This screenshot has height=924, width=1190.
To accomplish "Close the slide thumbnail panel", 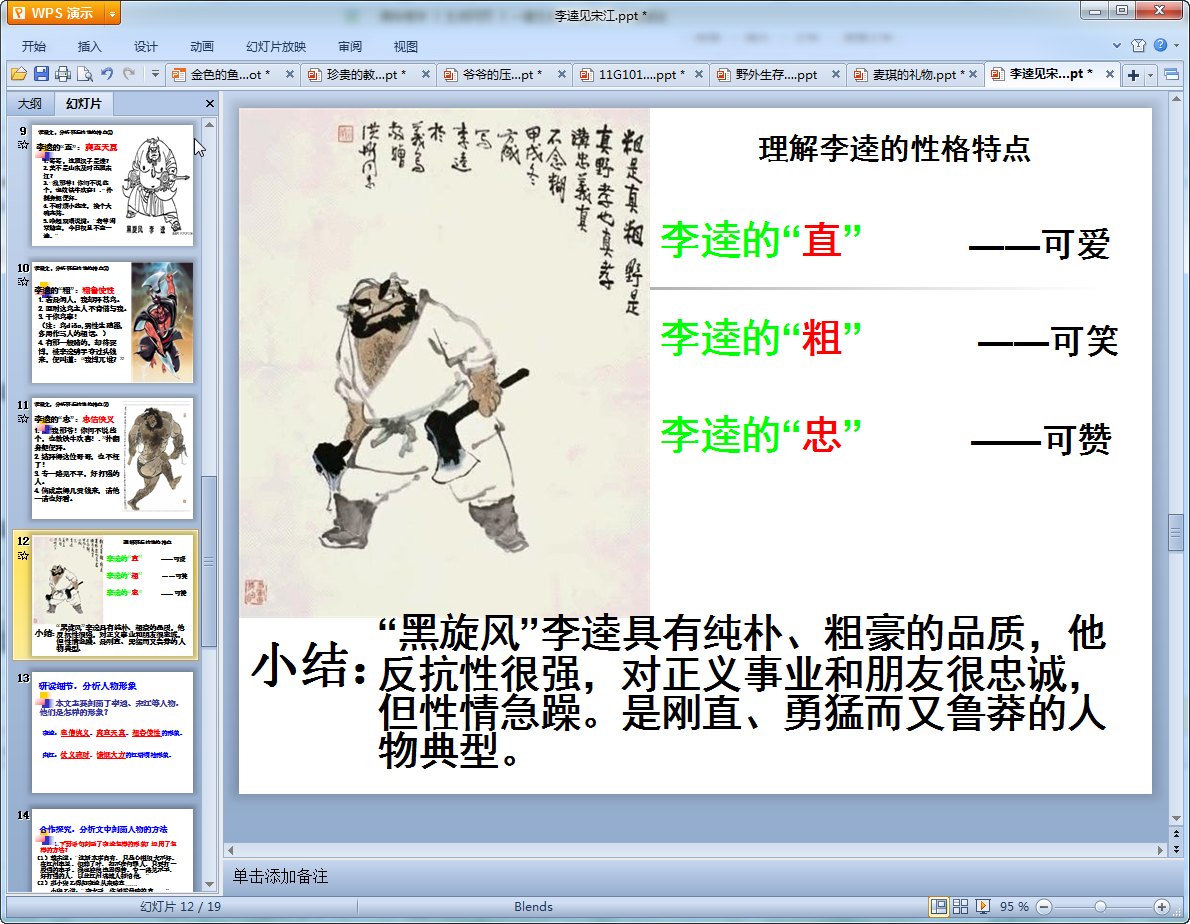I will [x=210, y=103].
